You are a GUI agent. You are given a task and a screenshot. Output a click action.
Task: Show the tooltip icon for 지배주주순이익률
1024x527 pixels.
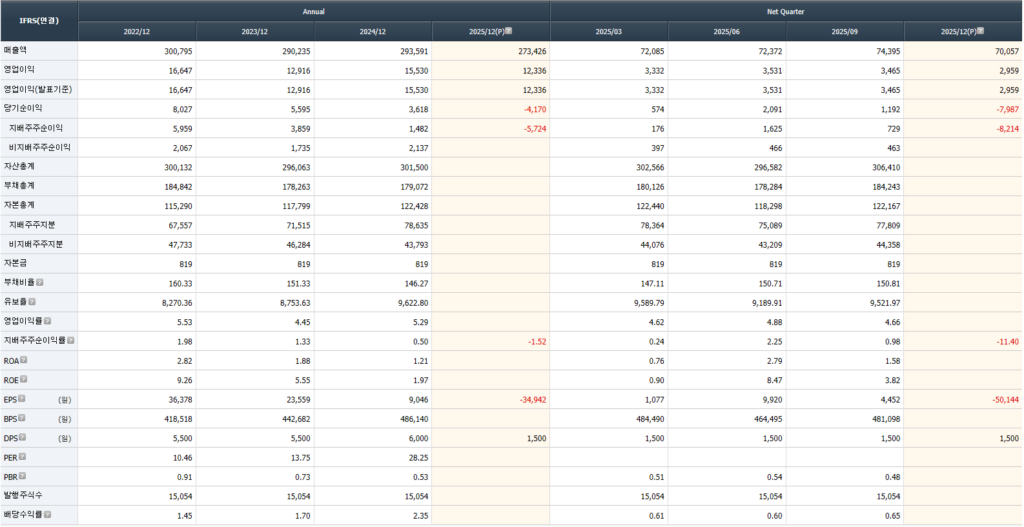pyautogui.click(x=71, y=341)
